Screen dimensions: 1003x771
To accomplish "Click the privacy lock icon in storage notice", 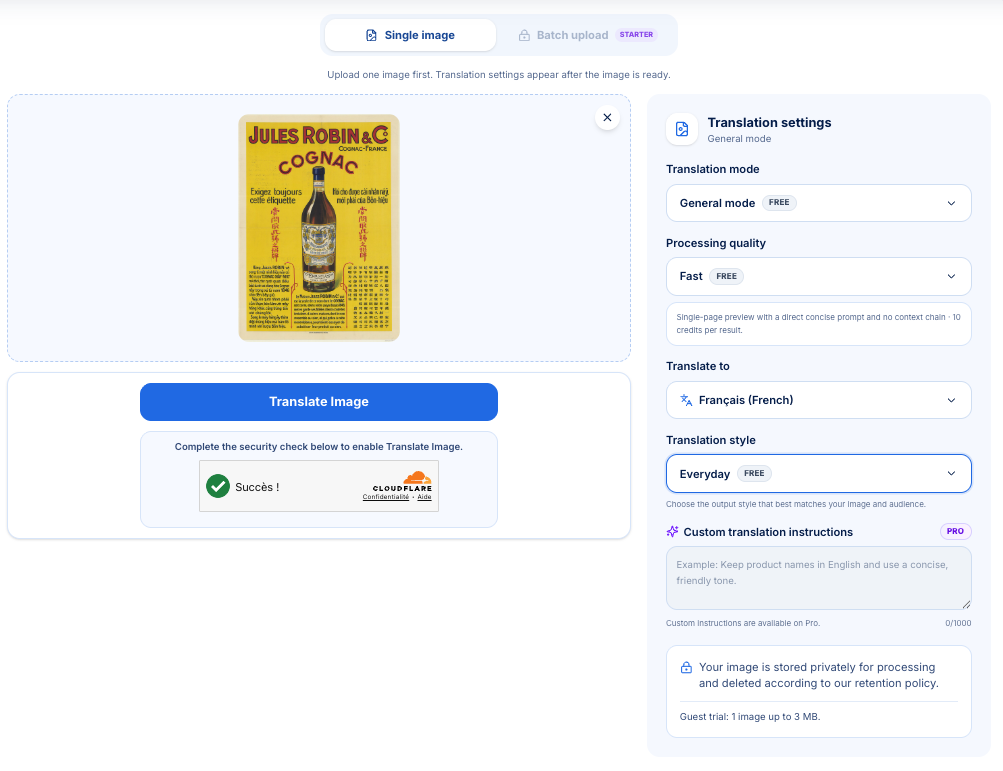I will point(686,667).
